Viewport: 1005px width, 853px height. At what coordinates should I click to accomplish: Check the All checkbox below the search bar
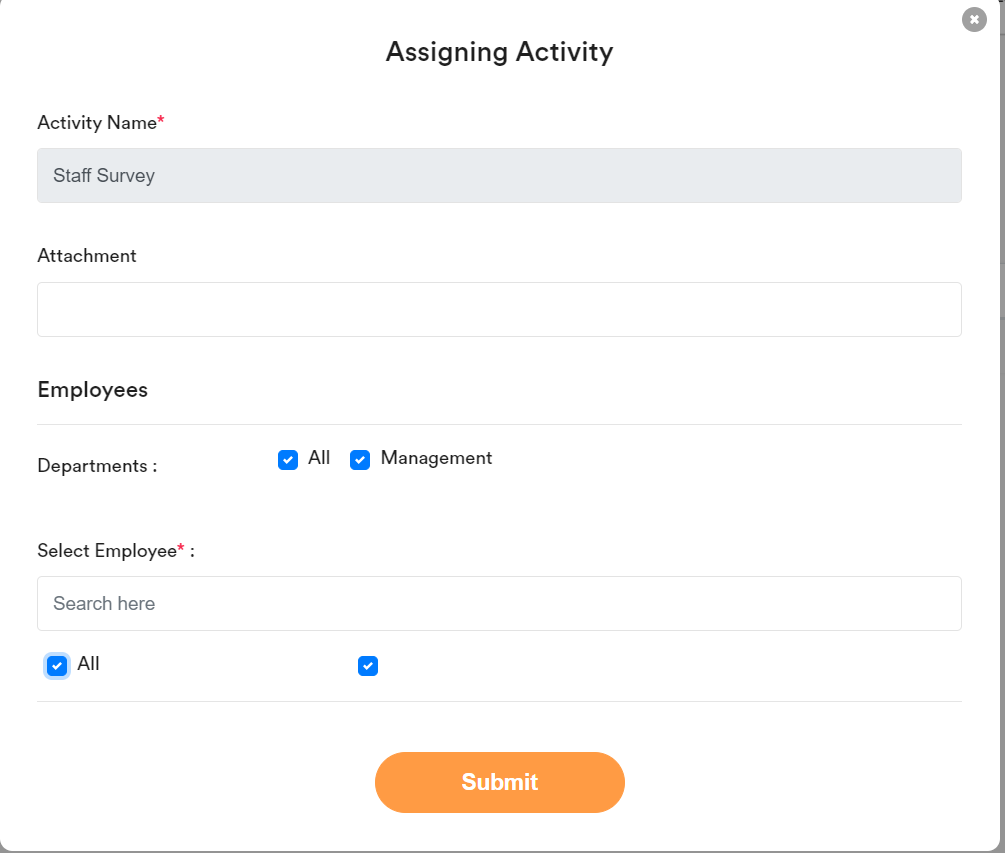(57, 665)
